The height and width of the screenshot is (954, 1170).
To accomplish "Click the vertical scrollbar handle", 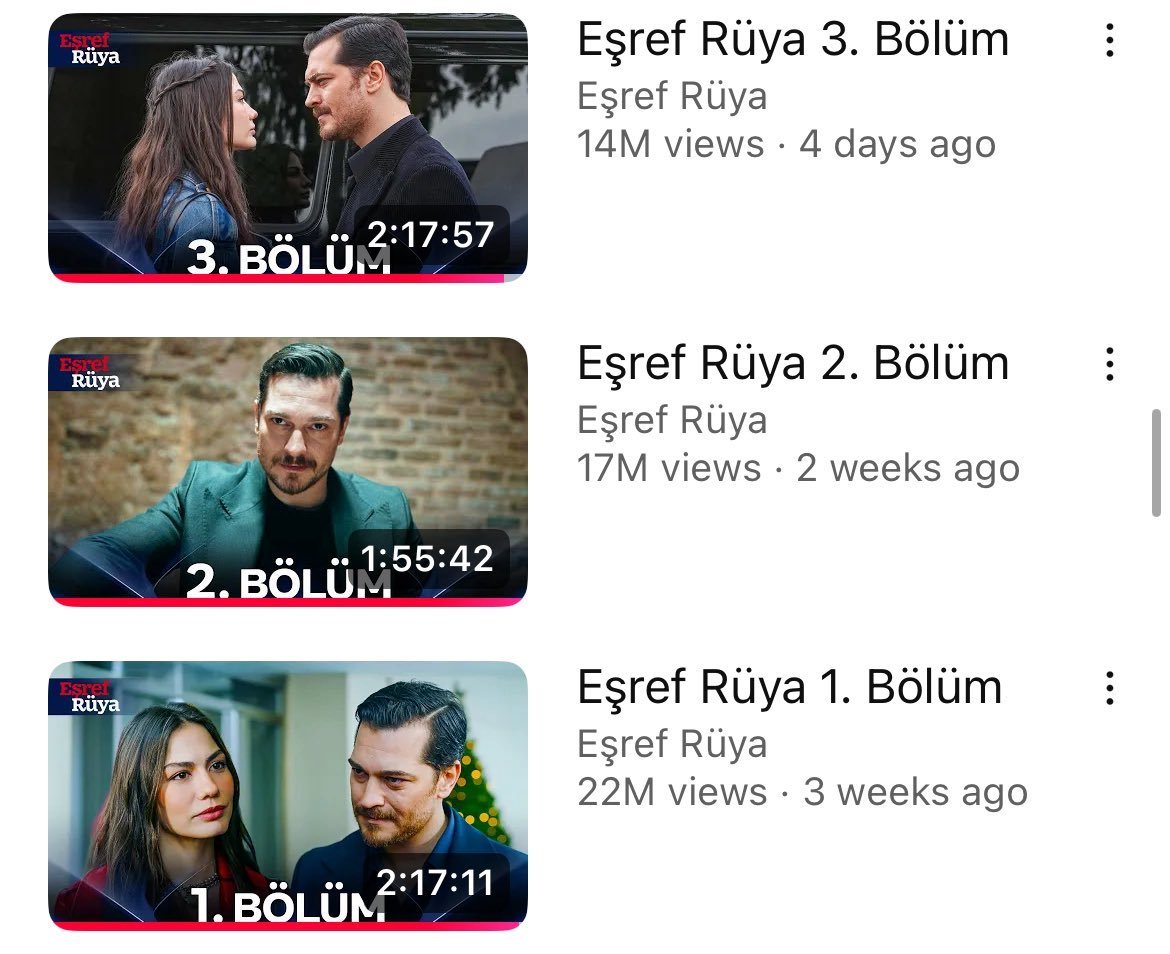I will (x=1156, y=462).
